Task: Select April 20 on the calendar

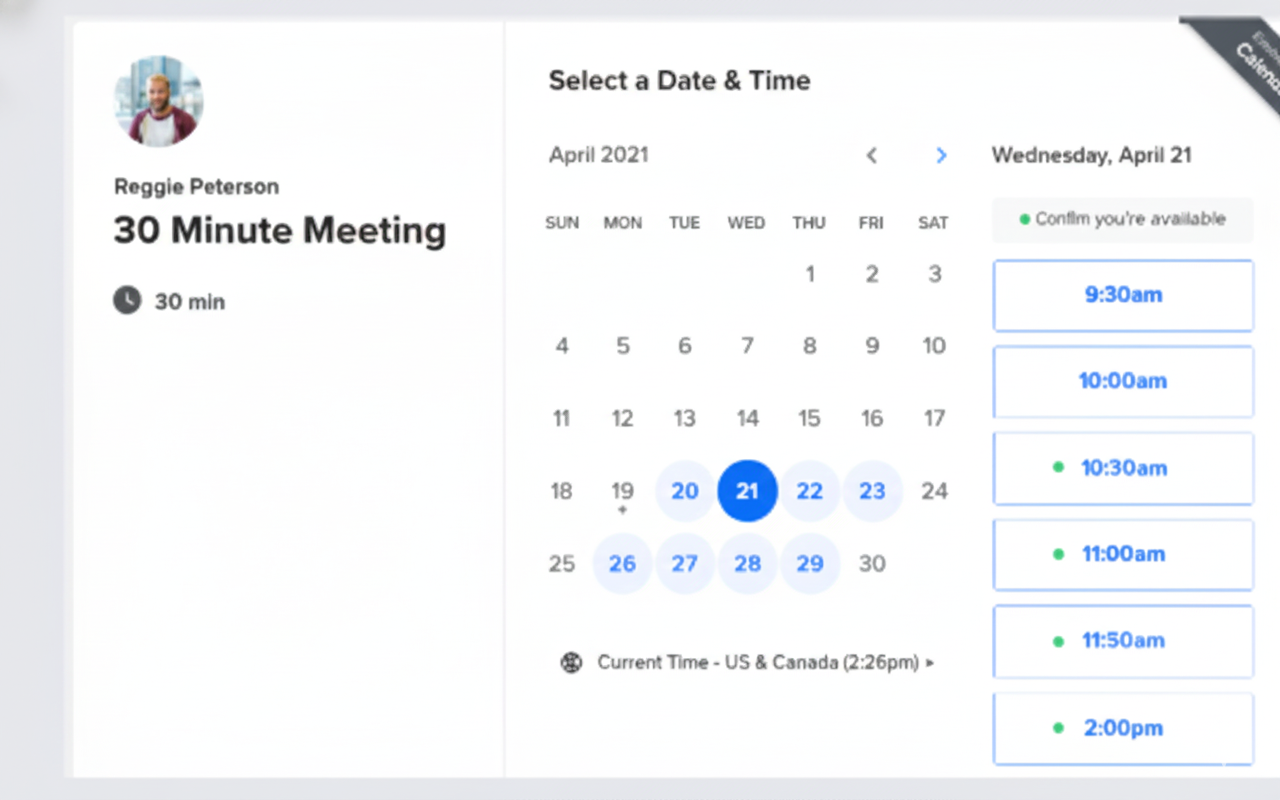Action: 685,491
